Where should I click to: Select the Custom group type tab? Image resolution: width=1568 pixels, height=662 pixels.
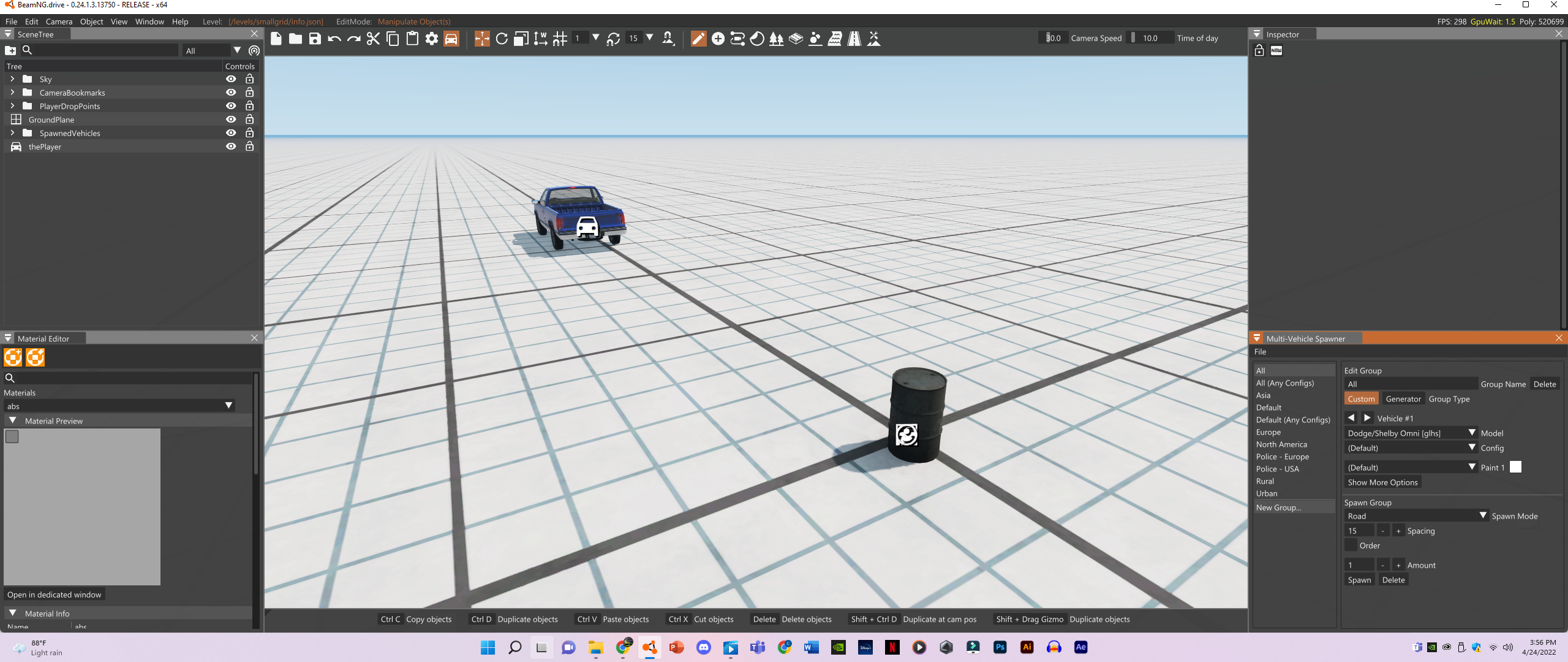(x=1361, y=399)
